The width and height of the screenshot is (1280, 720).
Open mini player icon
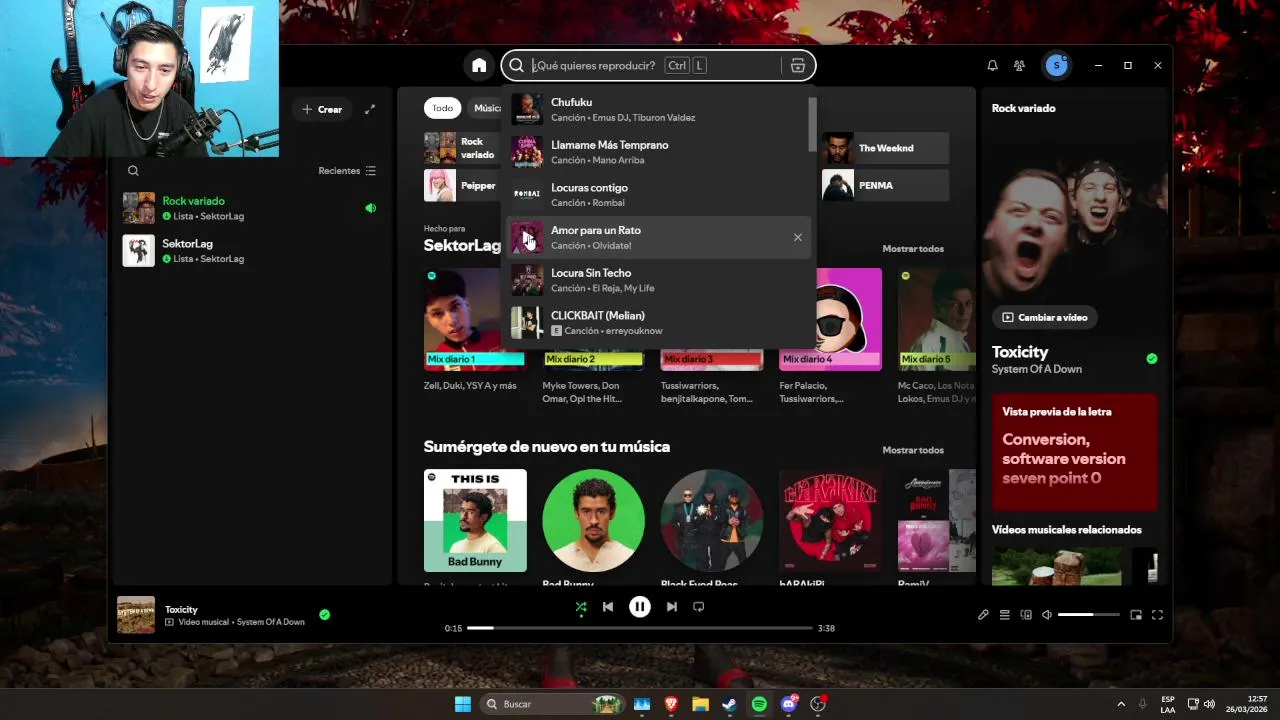[1136, 615]
